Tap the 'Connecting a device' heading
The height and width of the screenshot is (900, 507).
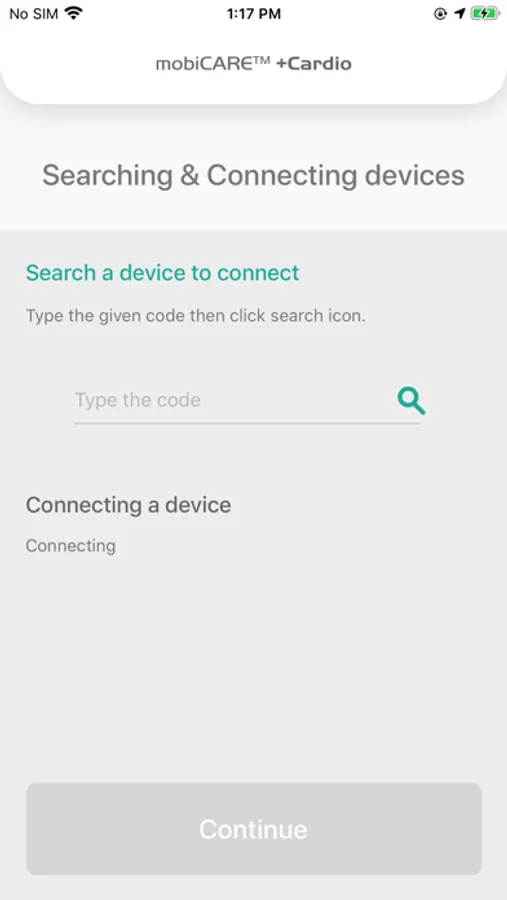129,505
